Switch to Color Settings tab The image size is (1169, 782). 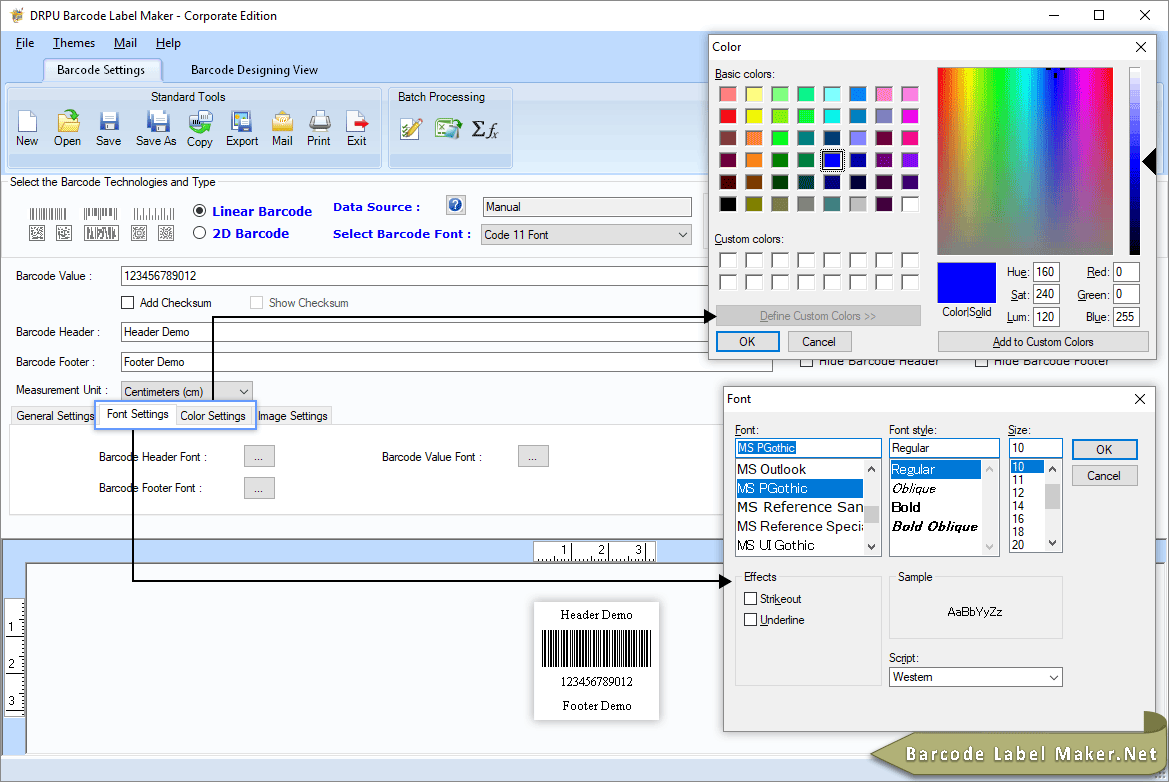coord(213,416)
